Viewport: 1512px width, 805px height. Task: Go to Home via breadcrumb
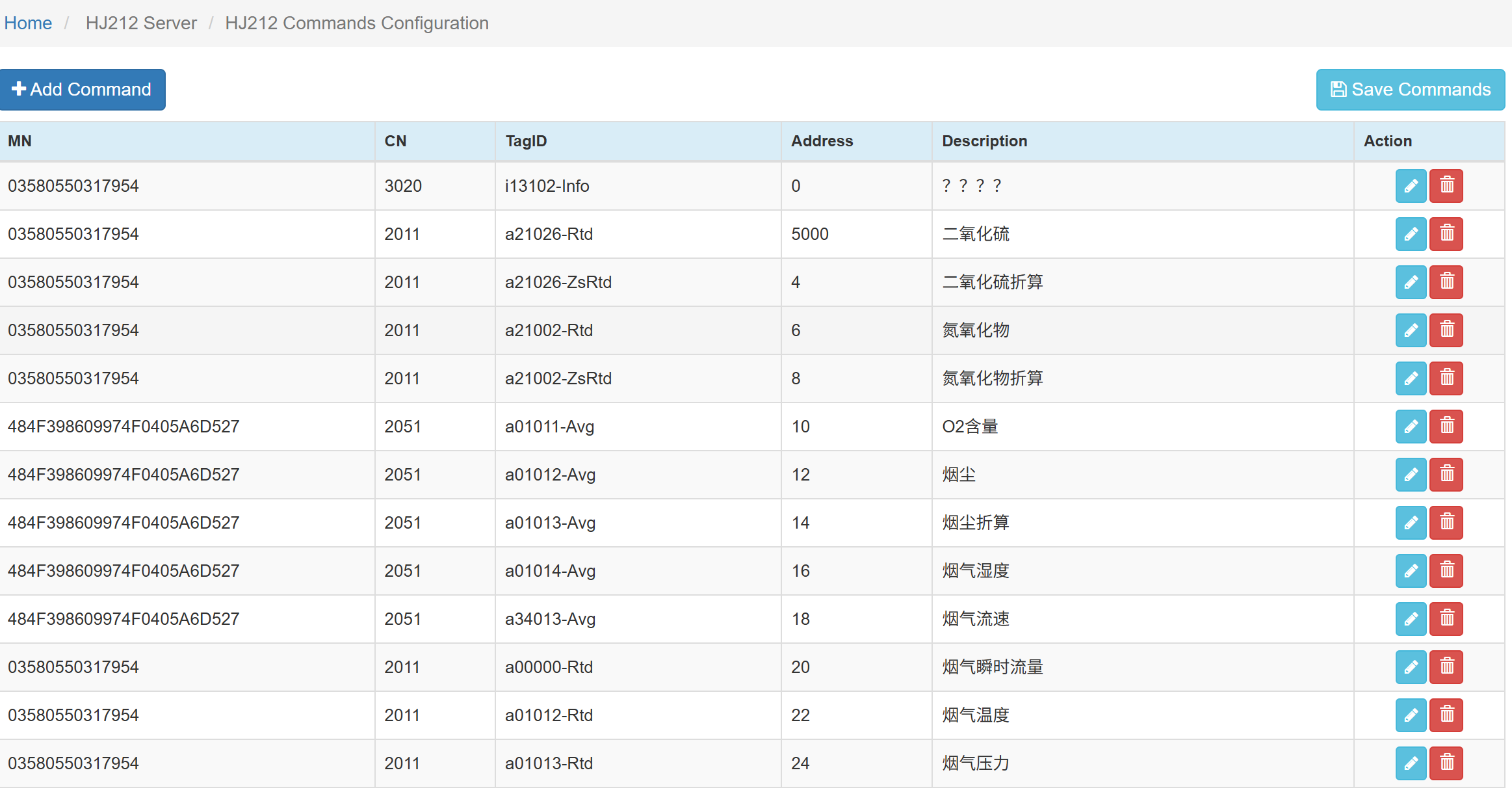(x=28, y=23)
